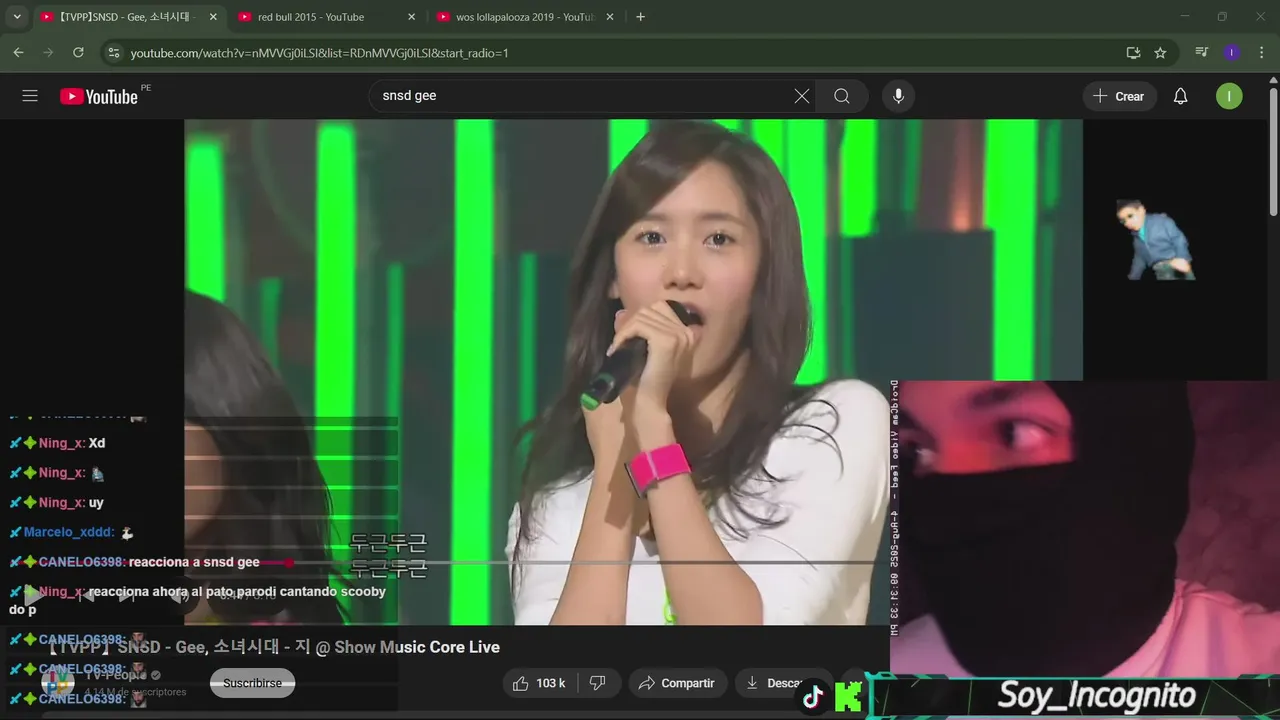The width and height of the screenshot is (1280, 720).
Task: Open the Chrome three-dot menu
Action: pyautogui.click(x=1261, y=53)
